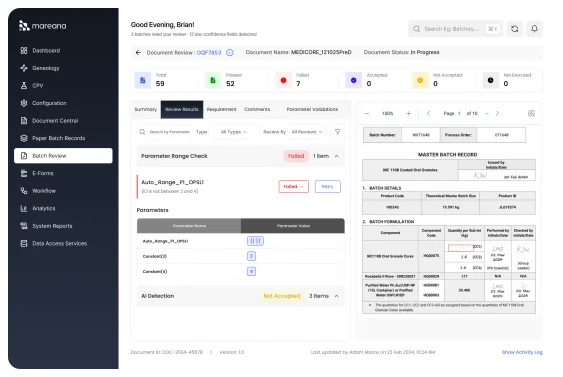The height and width of the screenshot is (377, 563).
Task: Click the Constant(4) value chip
Action: point(251,271)
